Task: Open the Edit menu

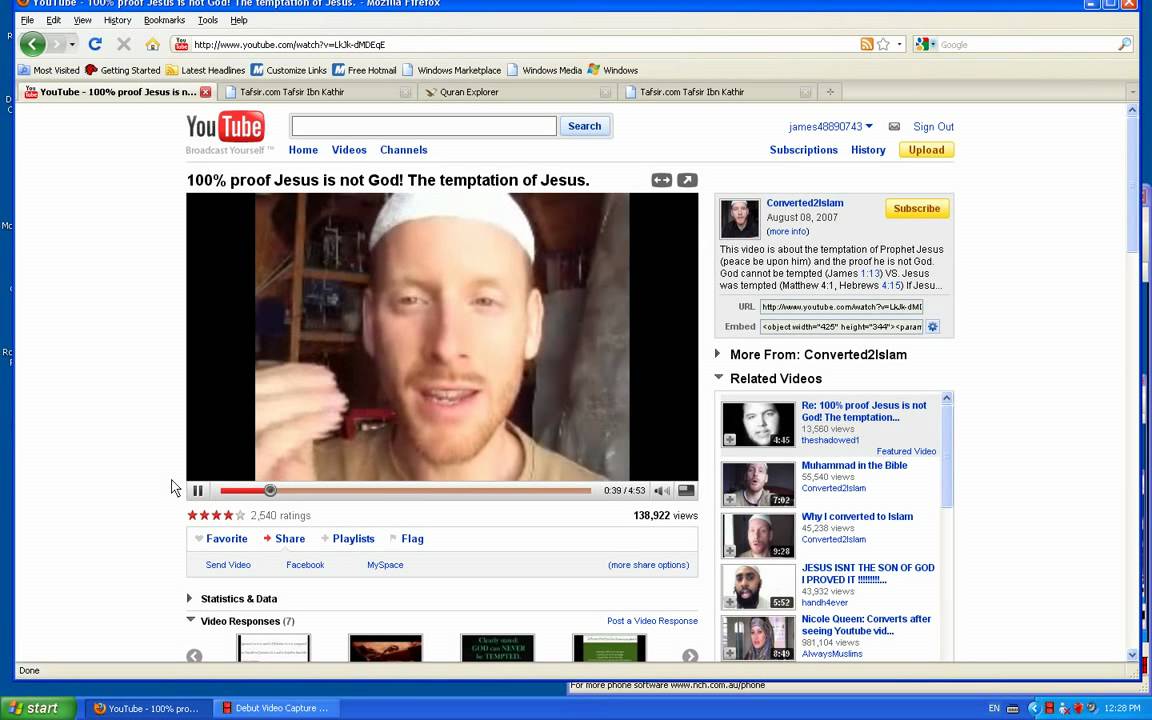Action: (54, 20)
